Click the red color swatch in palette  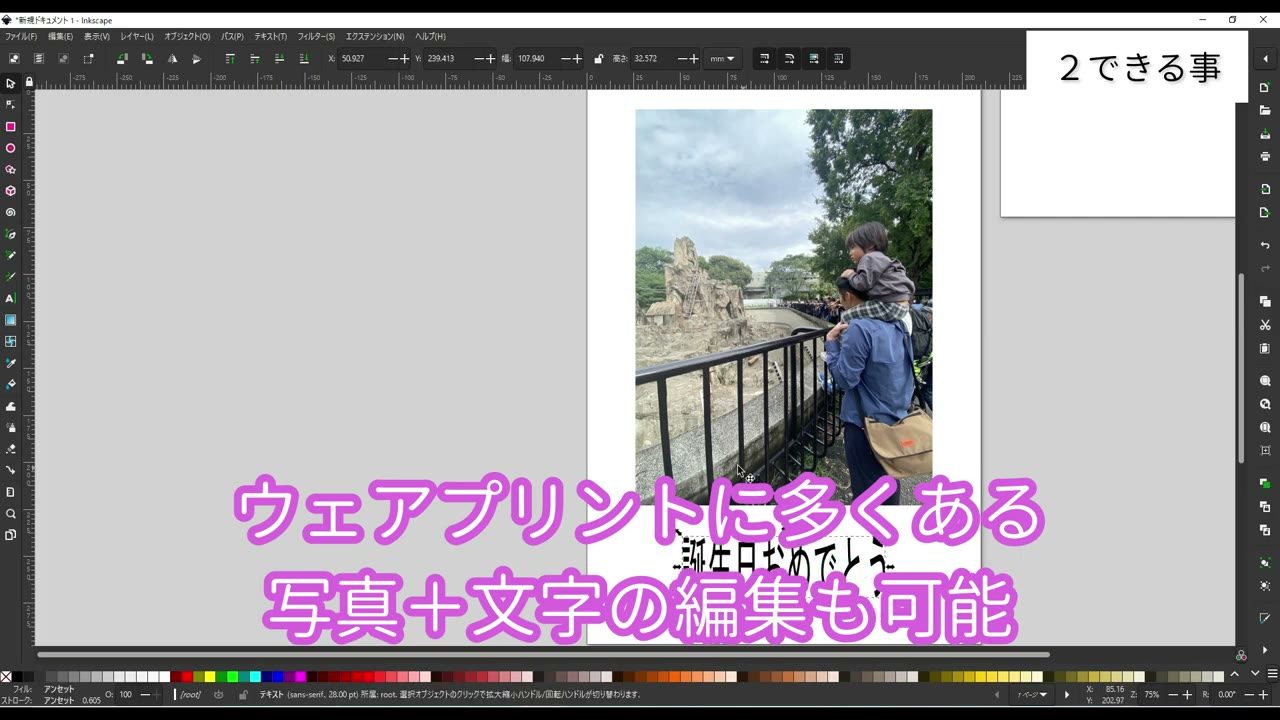[187, 676]
